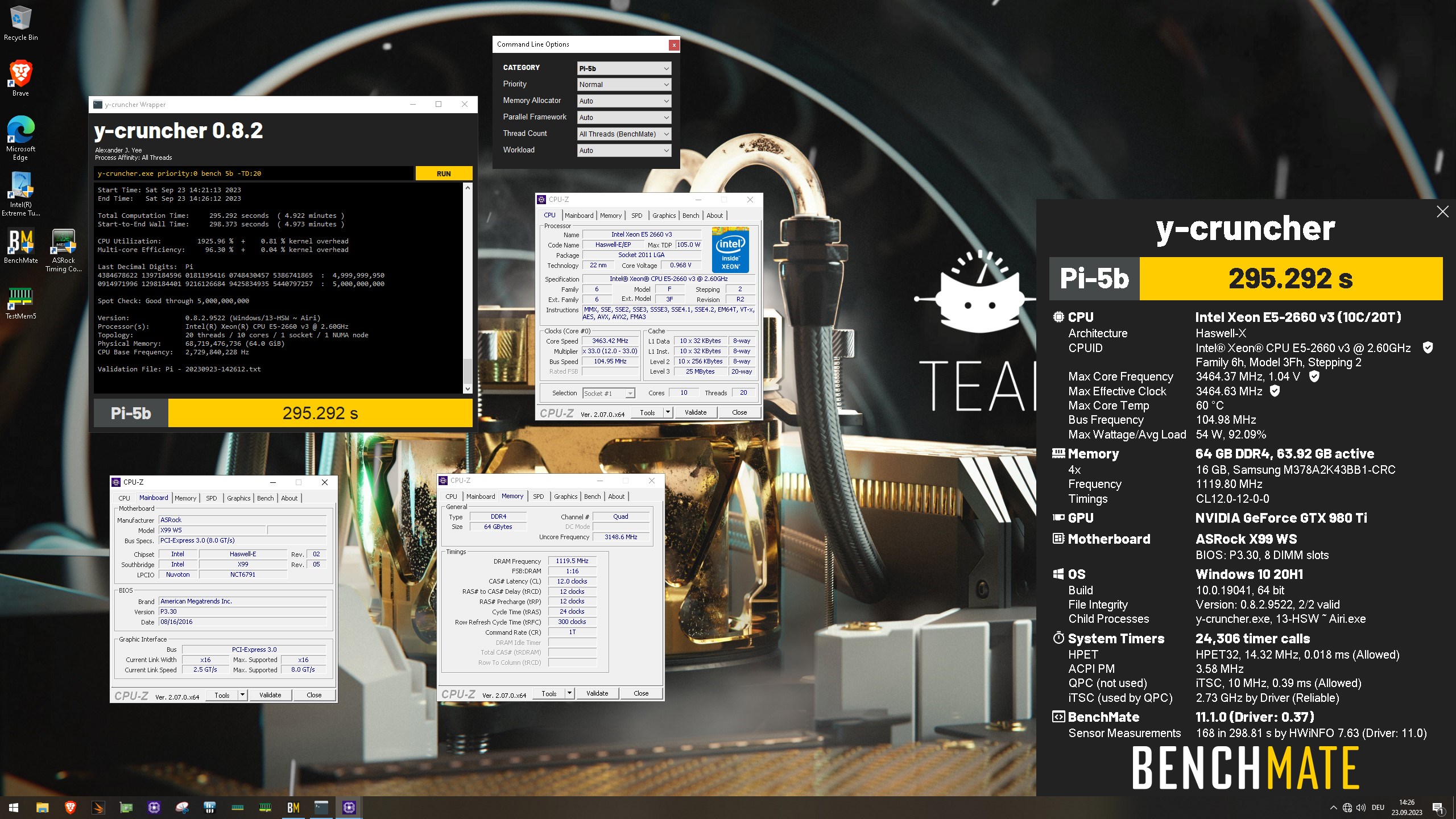This screenshot has width=1456, height=819.
Task: Open the CATEGORY dropdown showing Pi-5b
Action: click(x=624, y=68)
